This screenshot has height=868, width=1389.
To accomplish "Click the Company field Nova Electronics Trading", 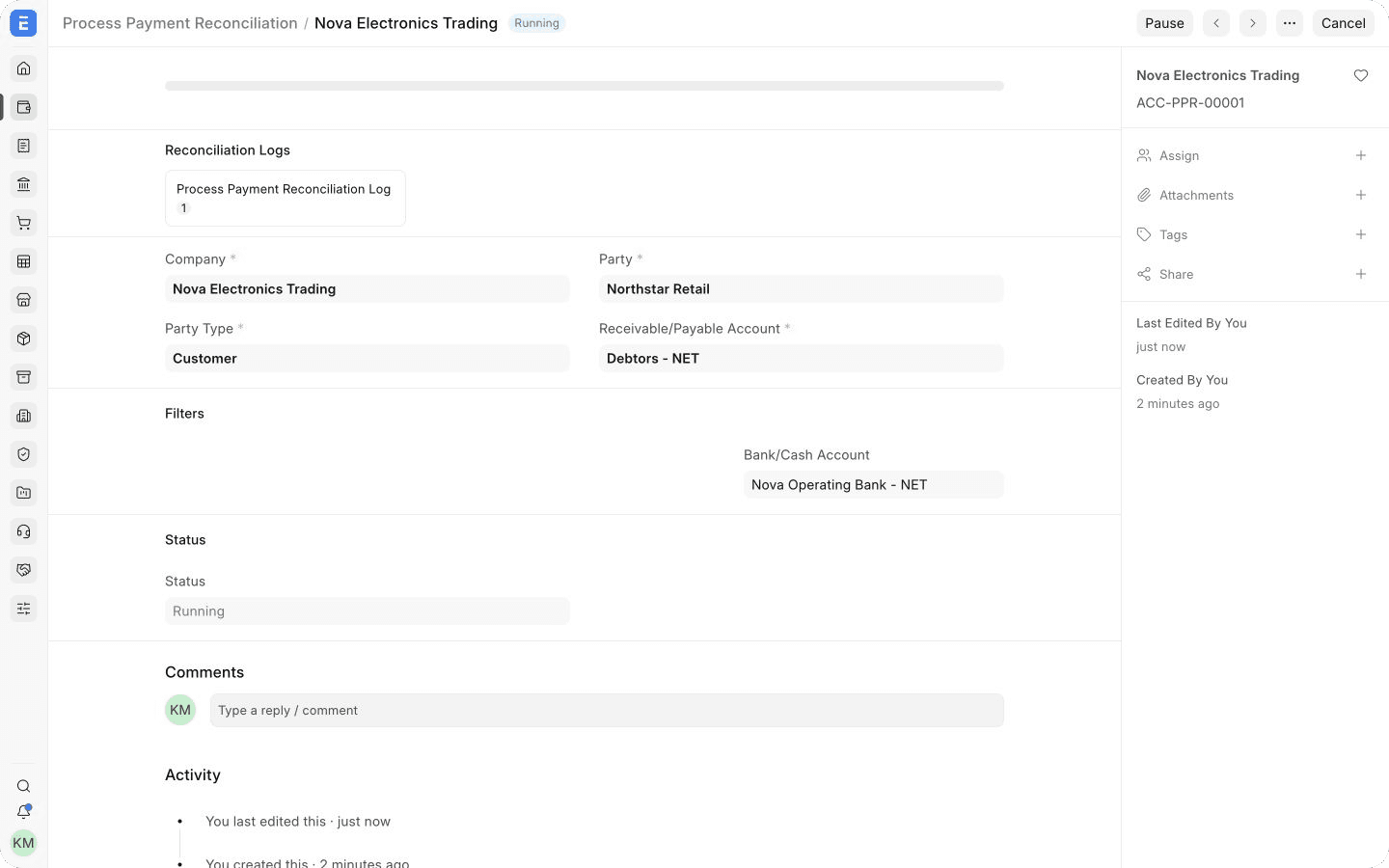I will point(368,289).
